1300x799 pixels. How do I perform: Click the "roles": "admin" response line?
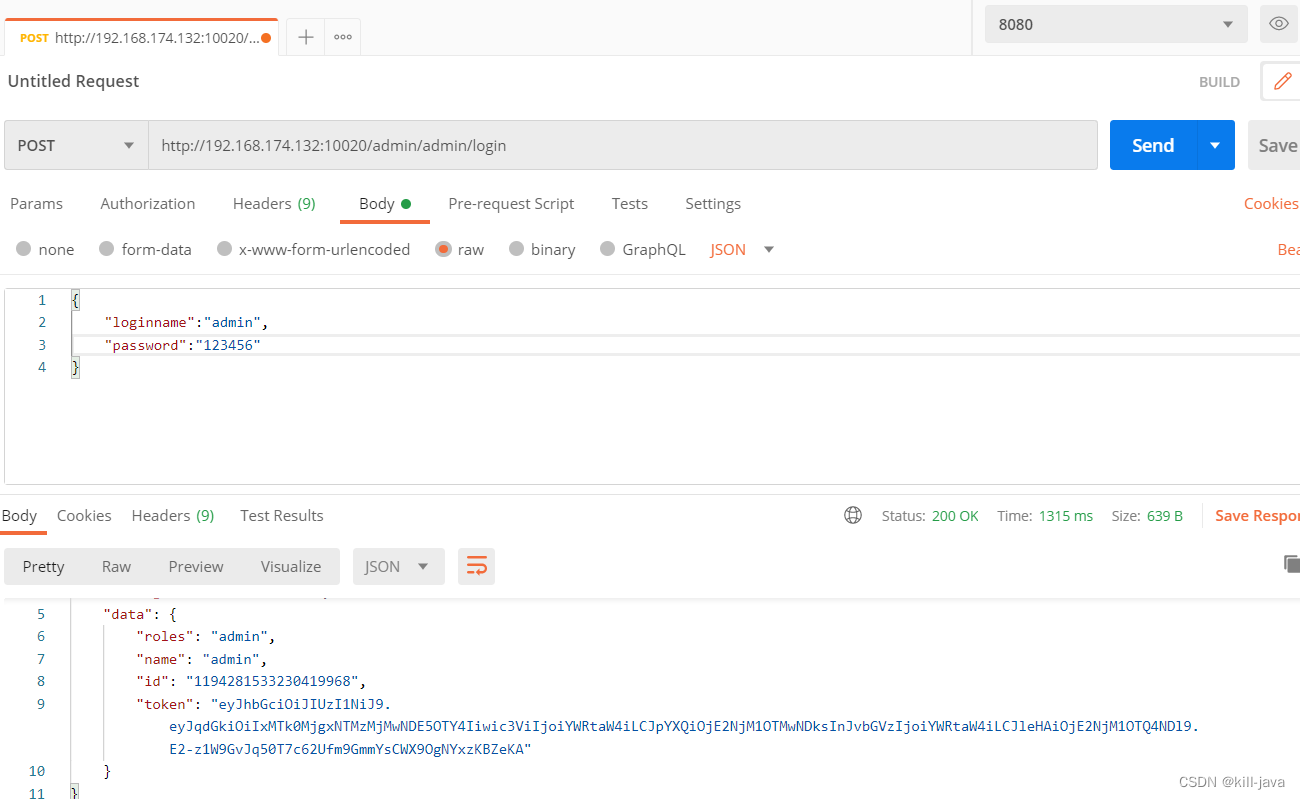point(206,636)
